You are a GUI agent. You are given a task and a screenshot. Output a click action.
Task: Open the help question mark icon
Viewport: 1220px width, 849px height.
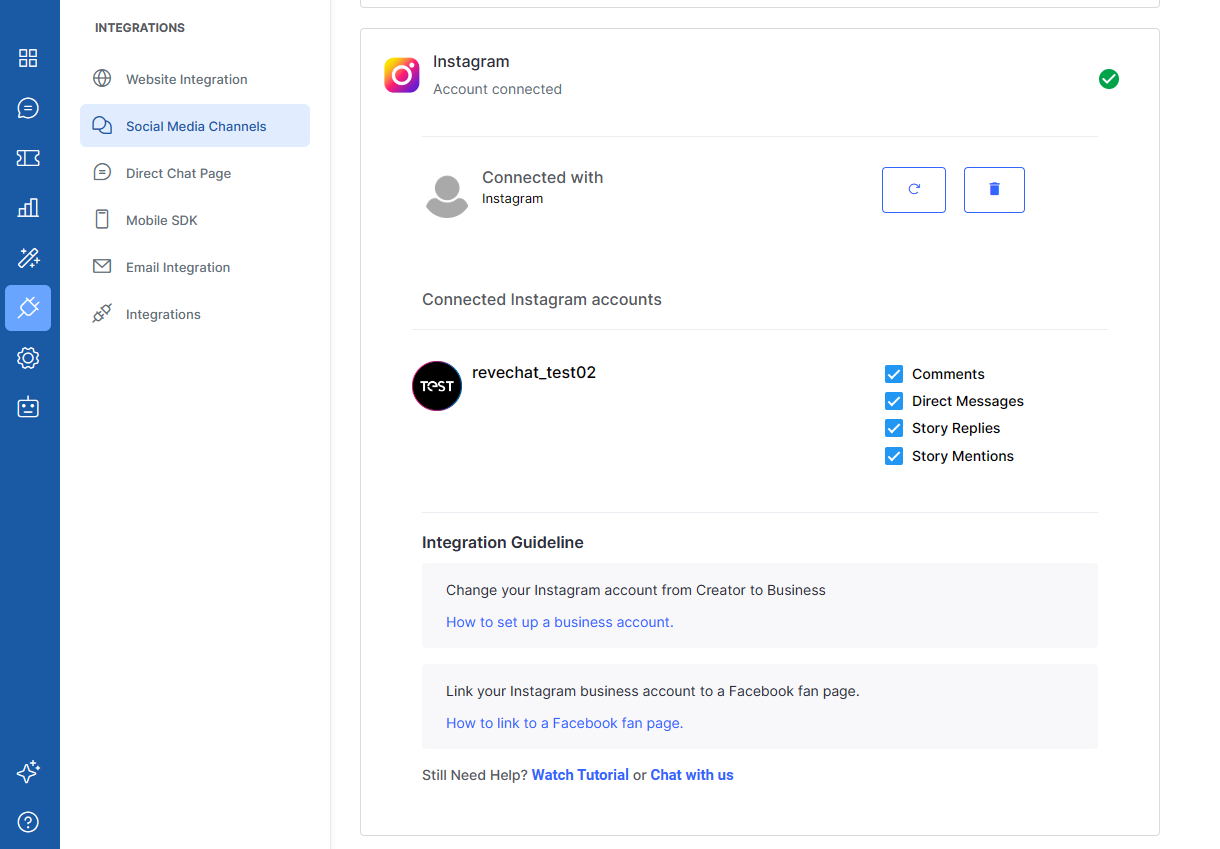[28, 822]
